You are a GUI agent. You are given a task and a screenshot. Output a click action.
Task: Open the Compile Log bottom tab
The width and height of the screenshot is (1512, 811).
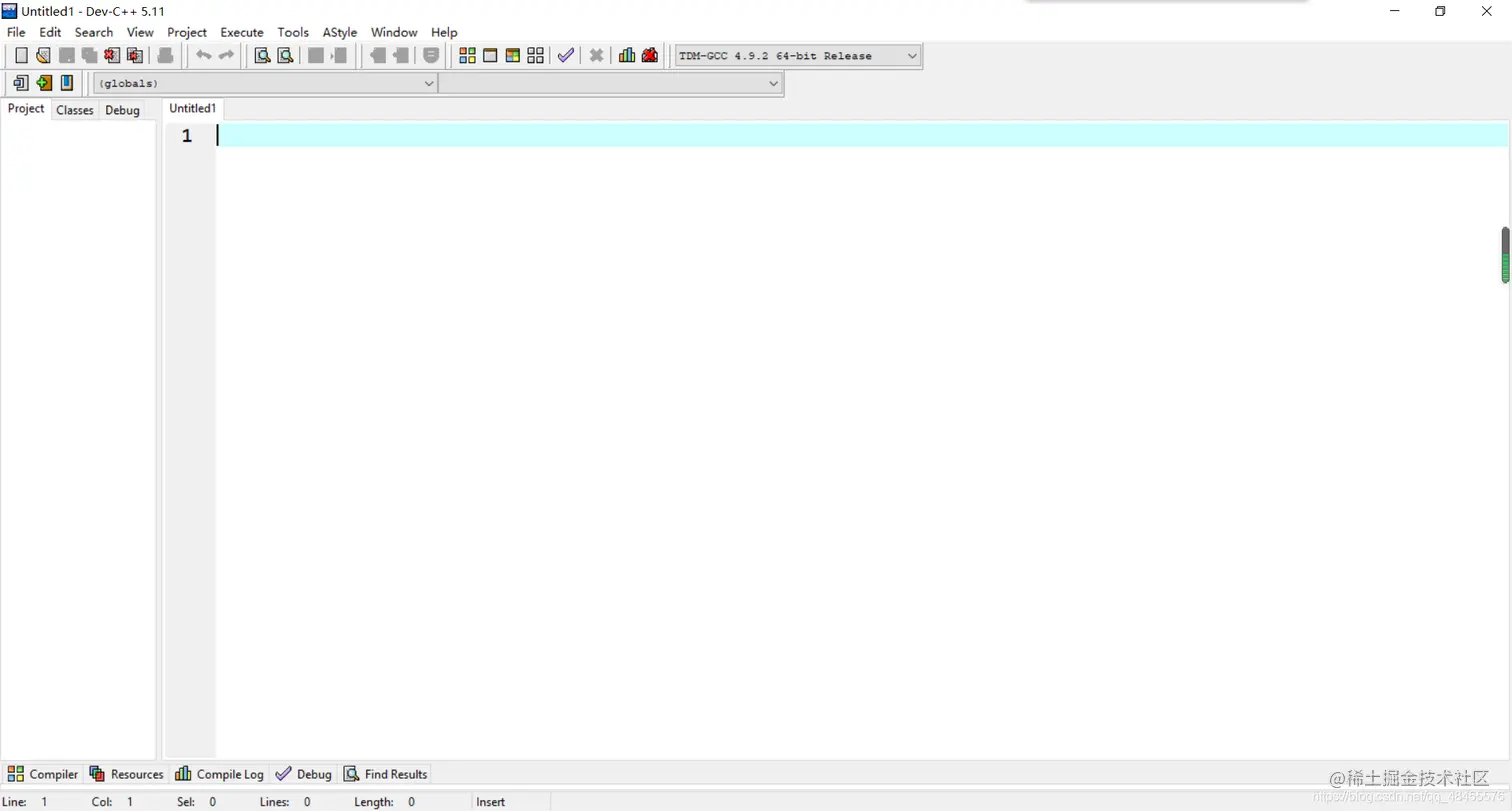pos(219,774)
